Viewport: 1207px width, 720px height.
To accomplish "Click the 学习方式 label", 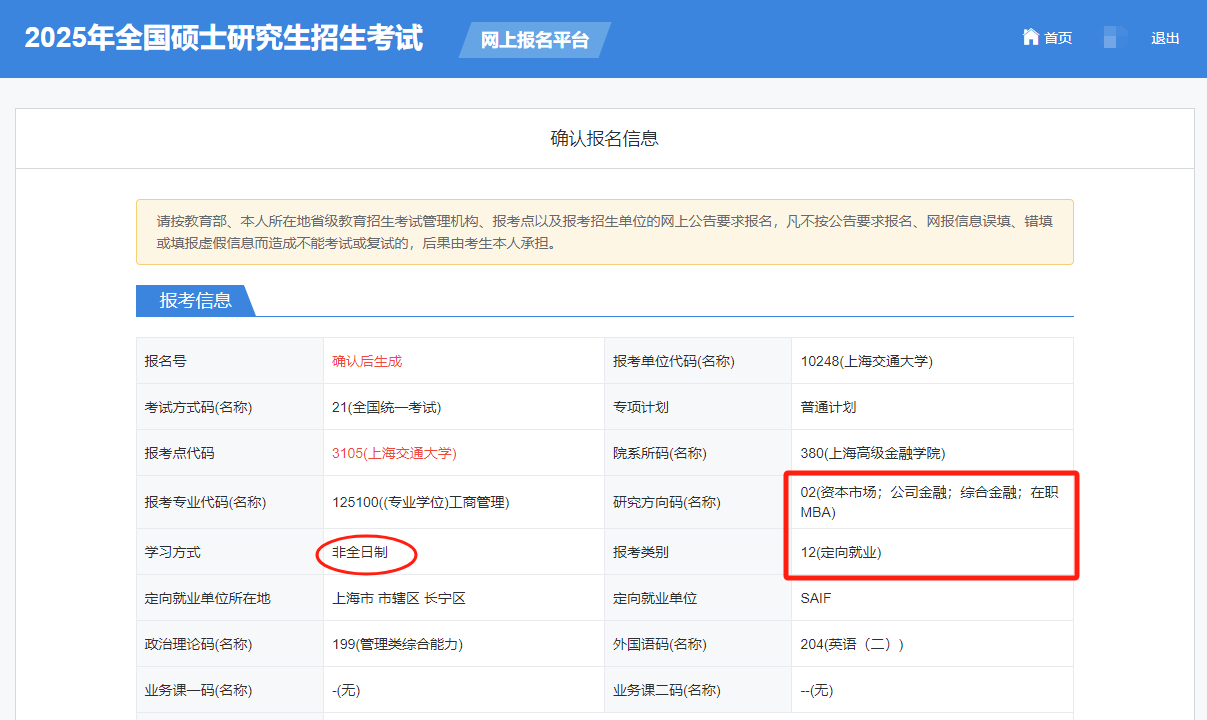I will tap(172, 552).
